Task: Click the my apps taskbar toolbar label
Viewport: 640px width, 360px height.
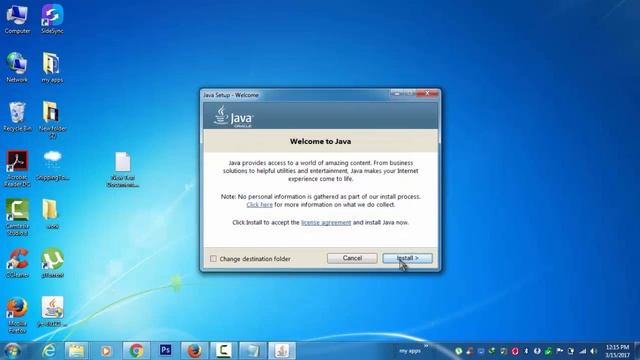Action: tap(409, 351)
